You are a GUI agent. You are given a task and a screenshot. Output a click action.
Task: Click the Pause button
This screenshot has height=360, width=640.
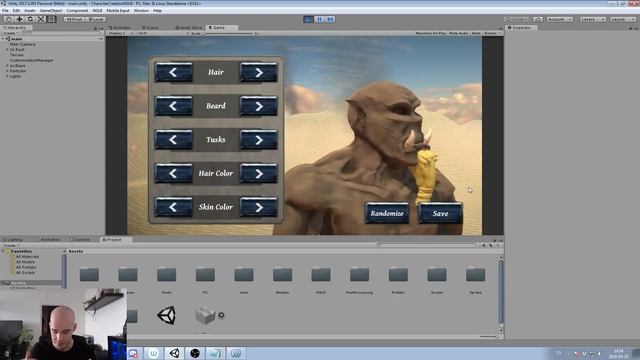point(319,19)
